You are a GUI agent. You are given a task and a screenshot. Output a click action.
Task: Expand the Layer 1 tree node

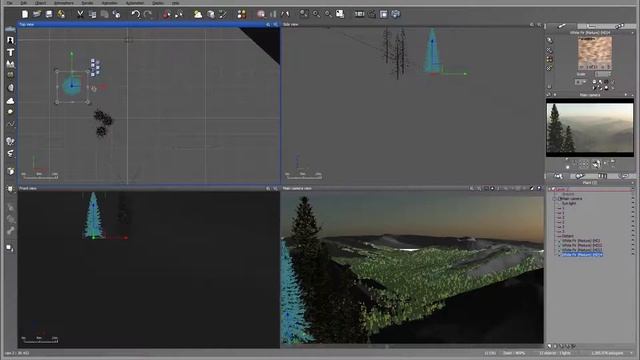tap(549, 189)
